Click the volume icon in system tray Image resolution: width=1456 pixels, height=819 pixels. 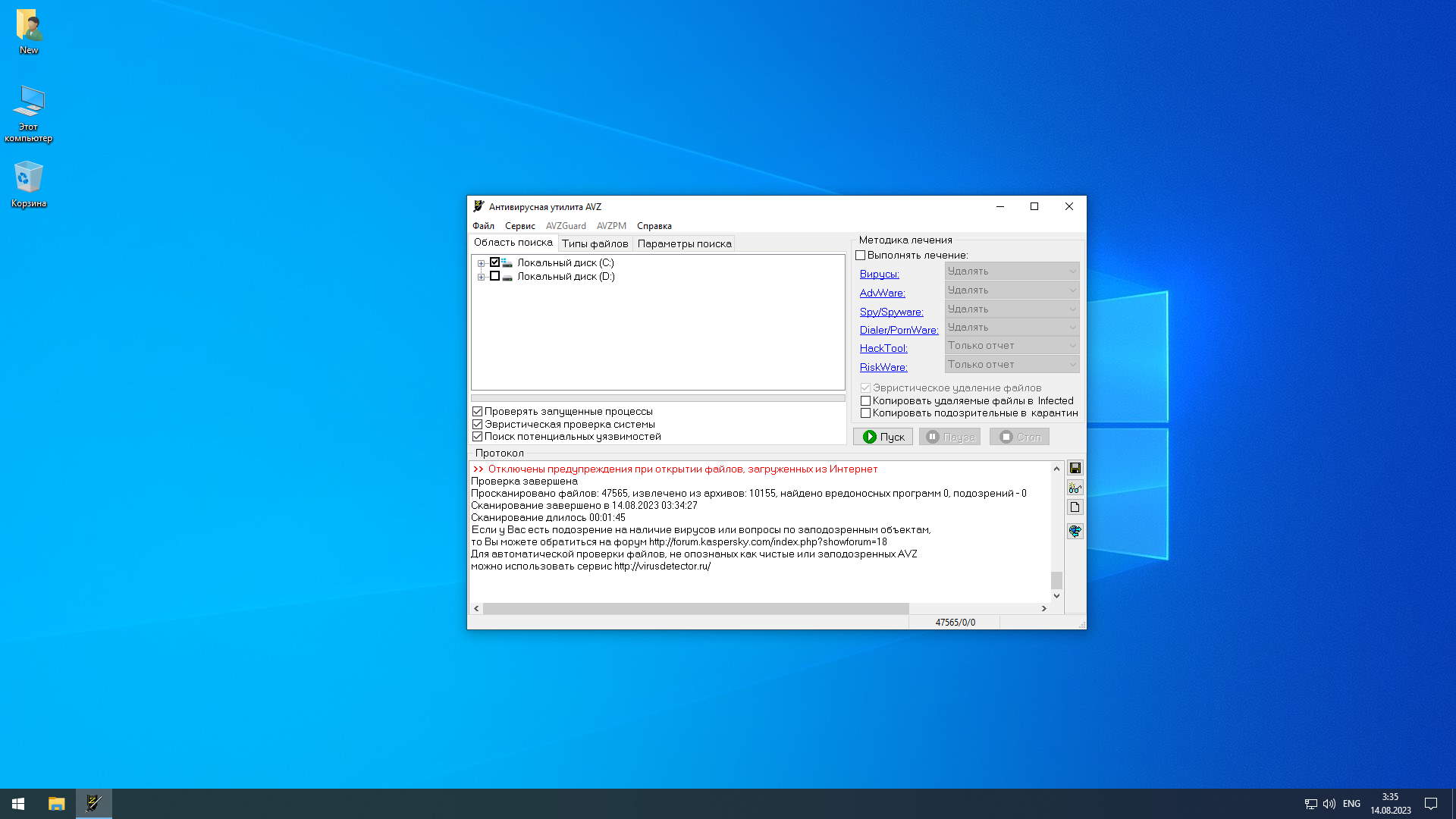click(1329, 804)
